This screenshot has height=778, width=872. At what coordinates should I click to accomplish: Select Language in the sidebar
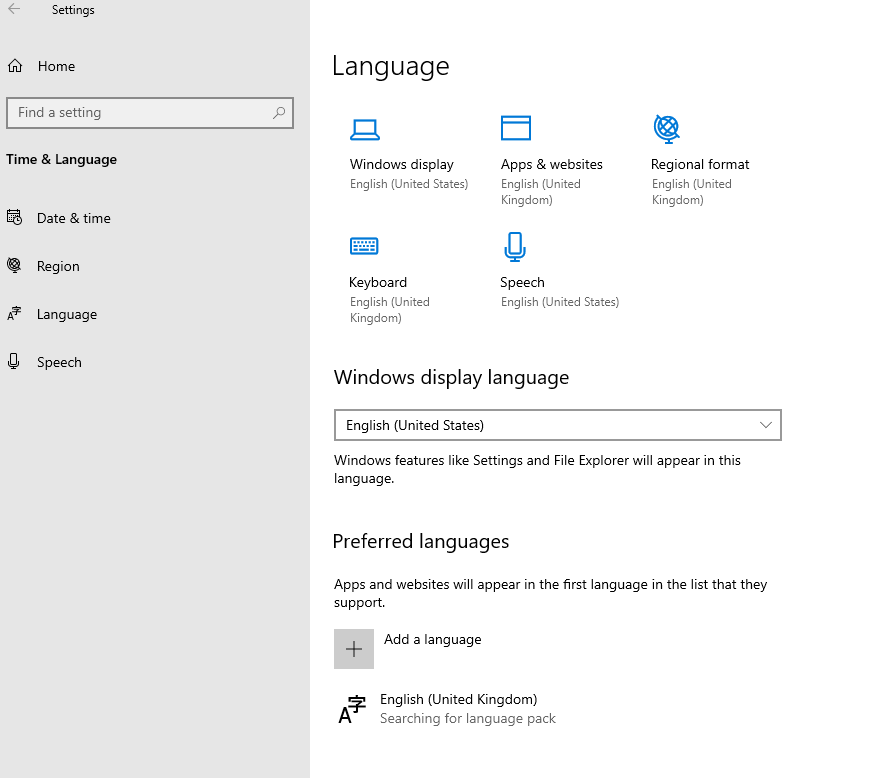pos(67,314)
